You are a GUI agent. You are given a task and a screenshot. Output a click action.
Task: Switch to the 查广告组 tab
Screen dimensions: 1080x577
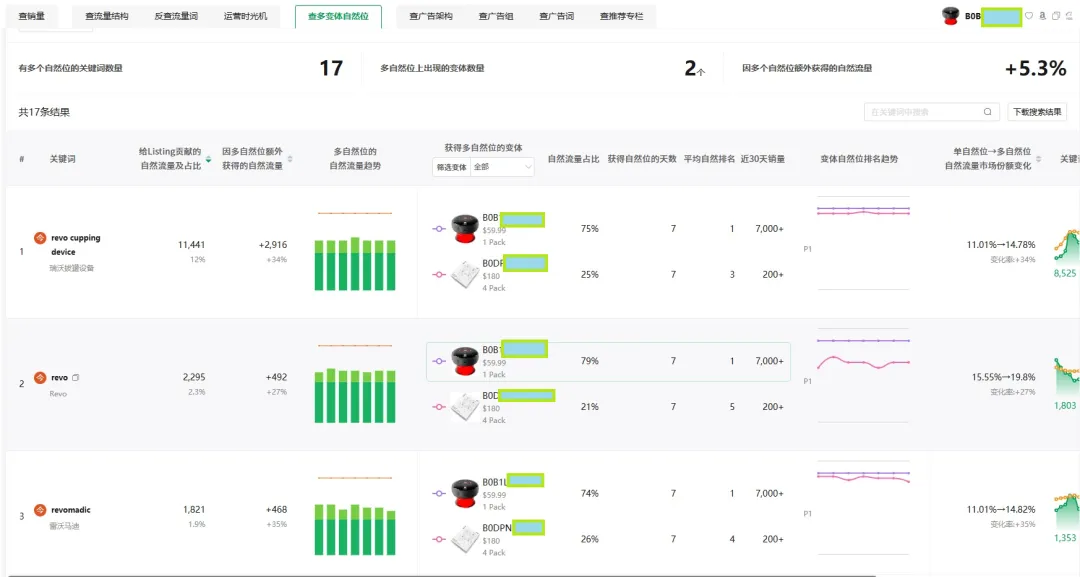click(x=496, y=16)
